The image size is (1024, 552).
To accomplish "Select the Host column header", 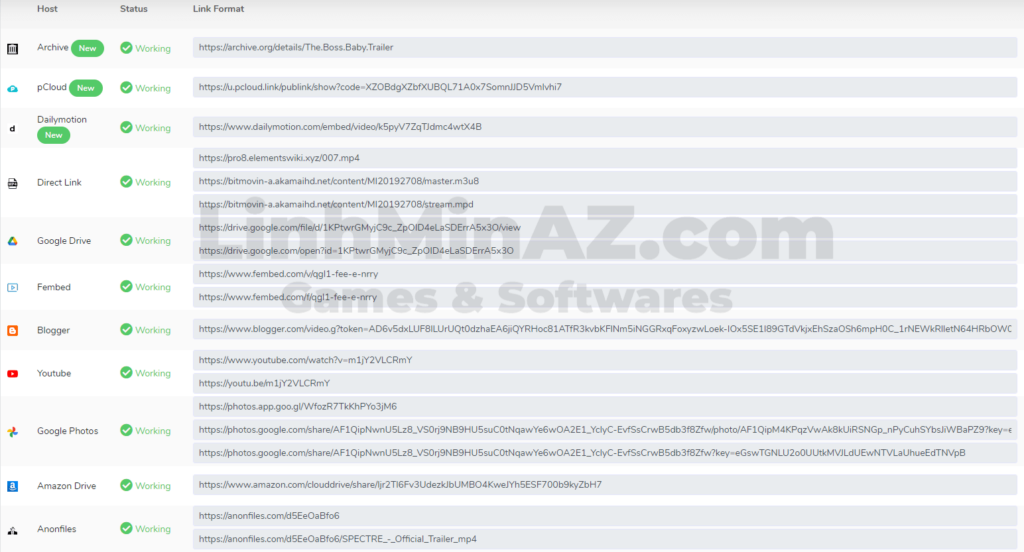I will click(47, 9).
